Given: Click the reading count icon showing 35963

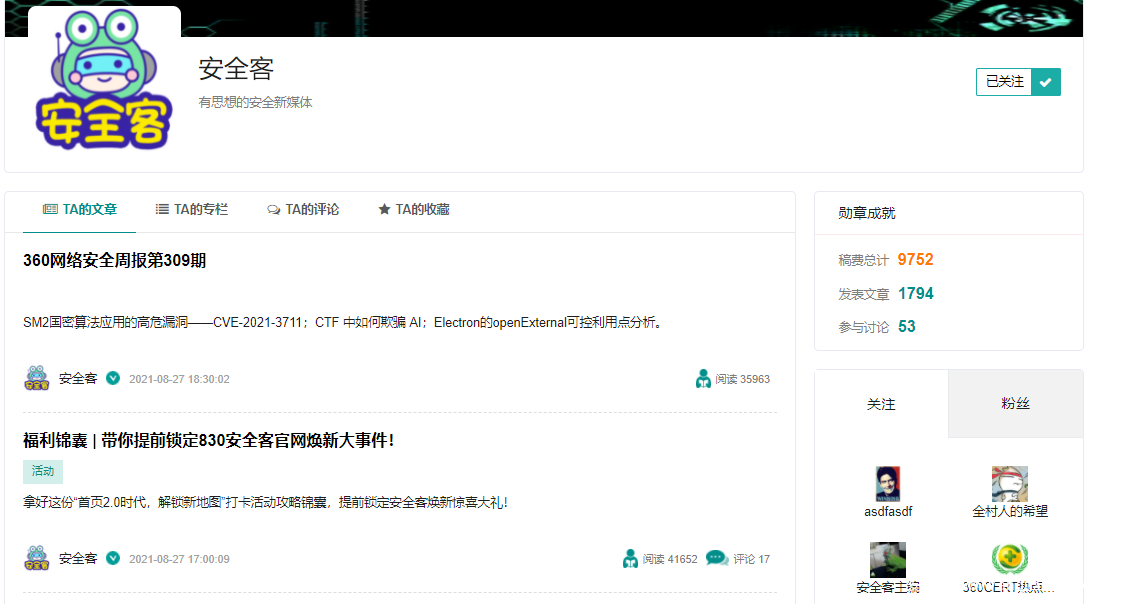Looking at the screenshot, I should coord(704,379).
